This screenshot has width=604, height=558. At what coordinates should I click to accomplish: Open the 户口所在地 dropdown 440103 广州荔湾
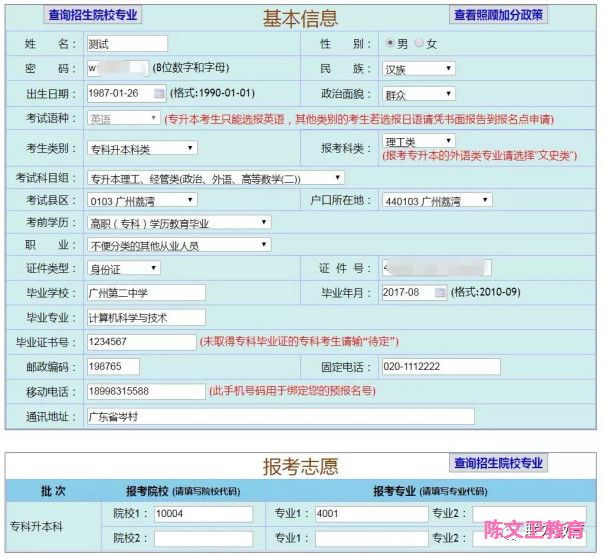point(437,201)
